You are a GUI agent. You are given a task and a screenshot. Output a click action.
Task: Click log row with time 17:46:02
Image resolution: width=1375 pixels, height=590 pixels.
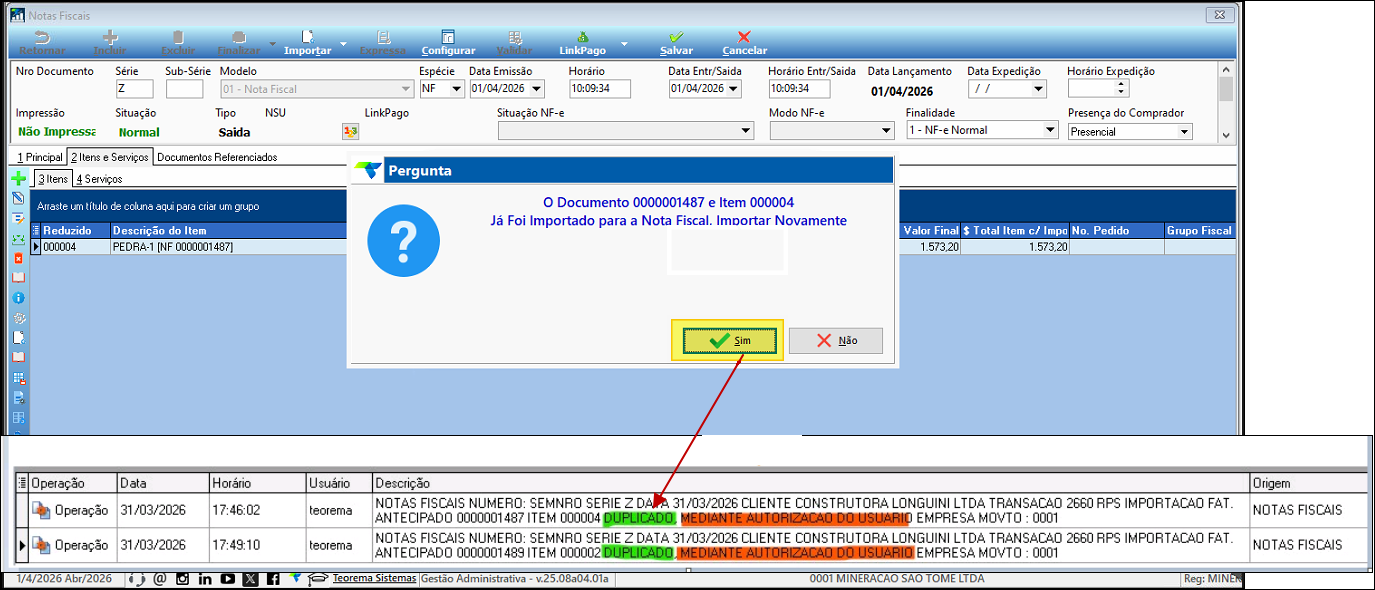pyautogui.click(x=690, y=510)
